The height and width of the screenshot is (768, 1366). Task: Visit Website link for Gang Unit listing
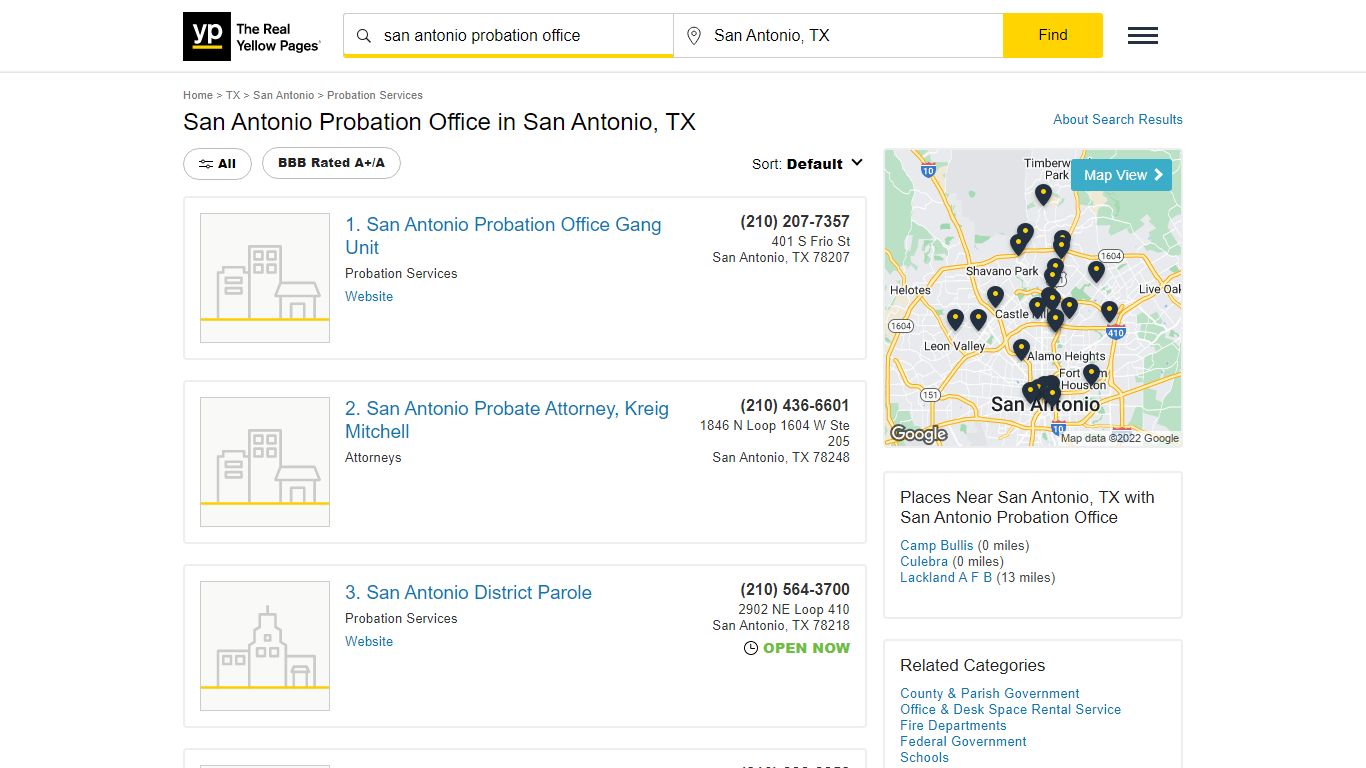coord(369,296)
